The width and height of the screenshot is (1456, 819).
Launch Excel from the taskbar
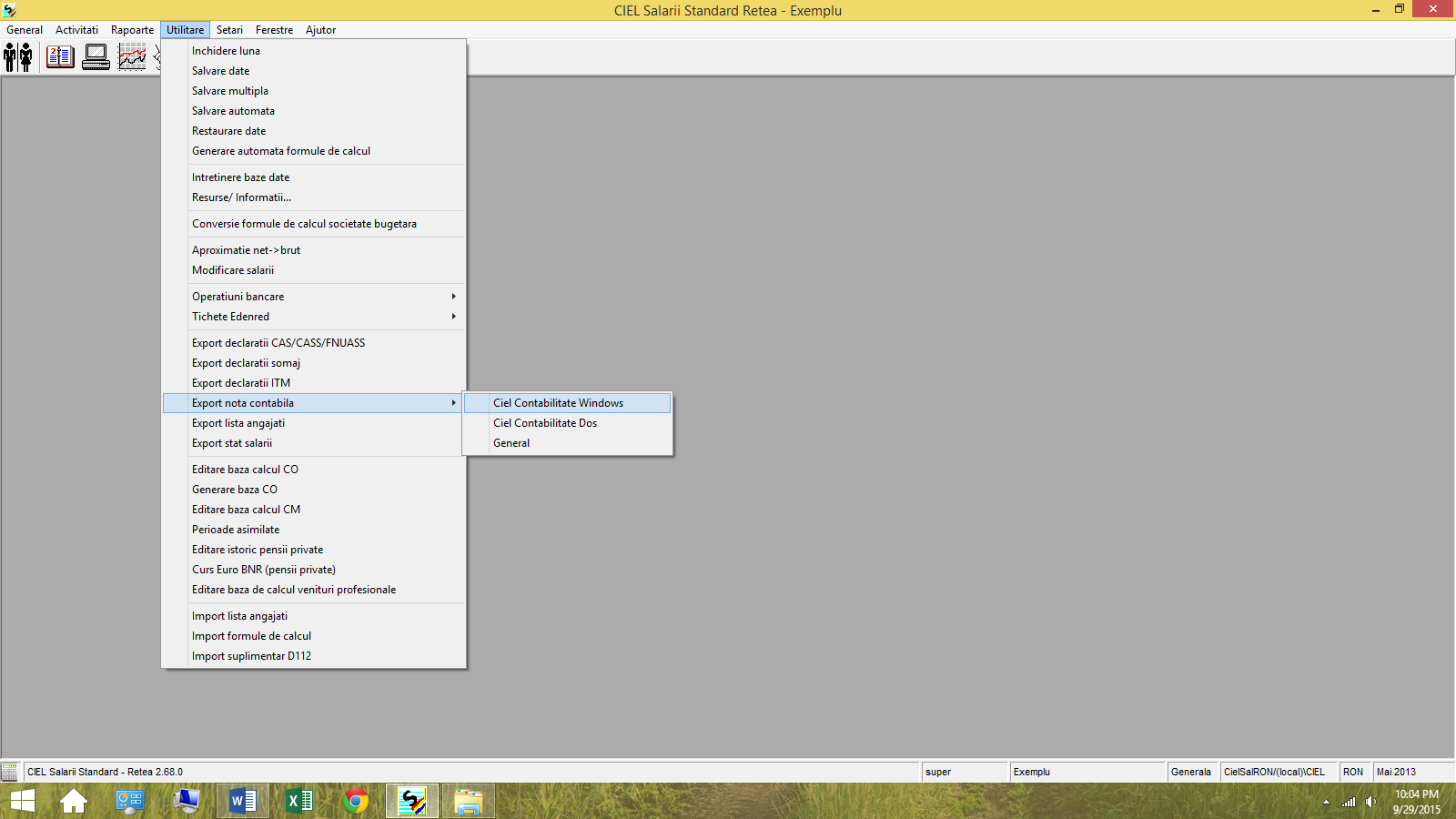click(x=299, y=801)
